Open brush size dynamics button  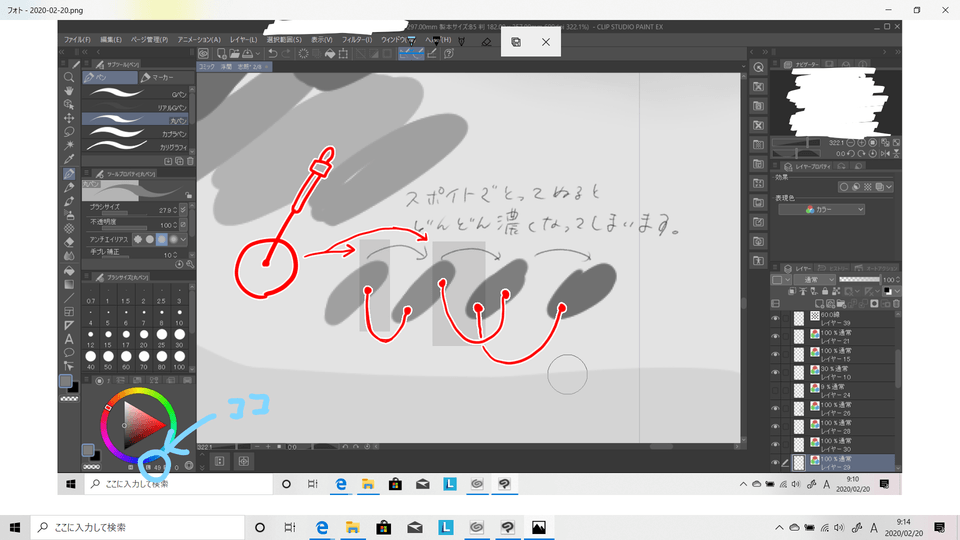coord(183,210)
